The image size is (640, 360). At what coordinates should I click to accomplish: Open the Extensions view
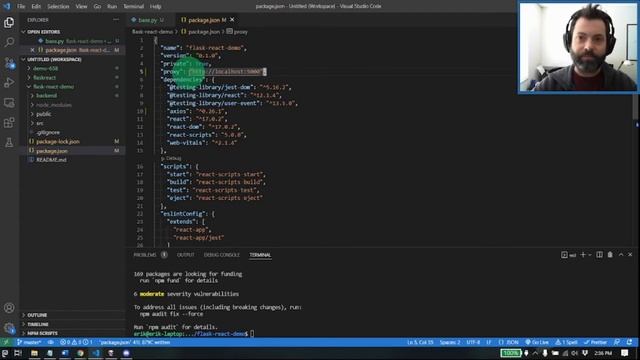[x=9, y=122]
